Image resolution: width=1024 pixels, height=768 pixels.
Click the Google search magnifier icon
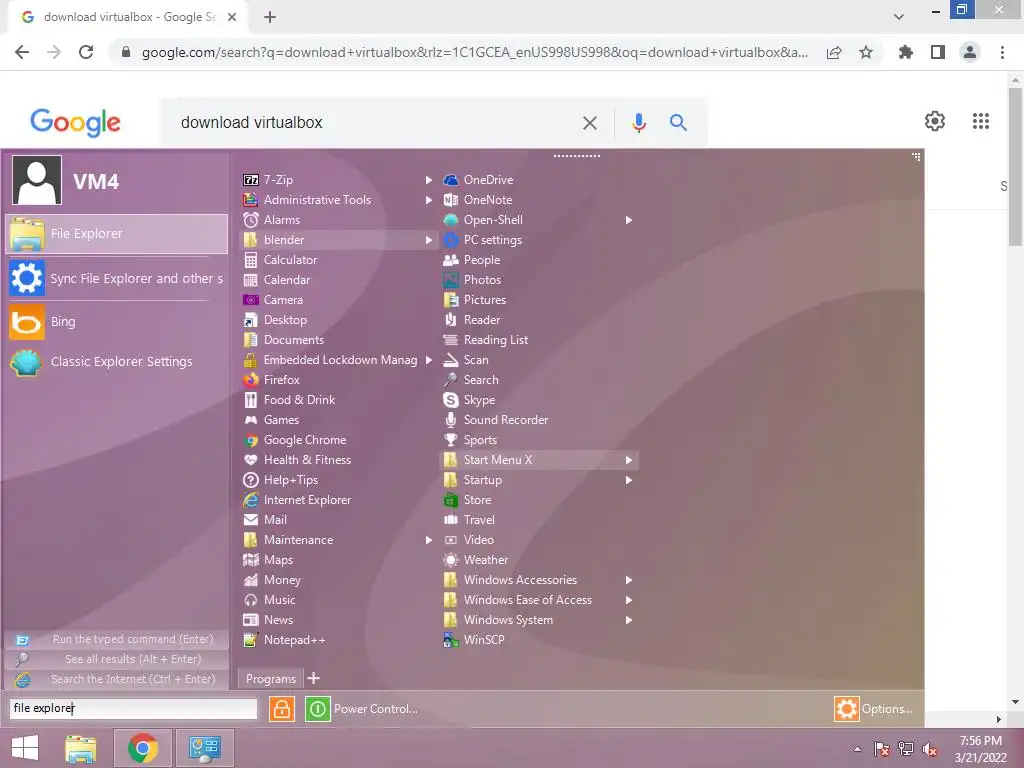(678, 123)
